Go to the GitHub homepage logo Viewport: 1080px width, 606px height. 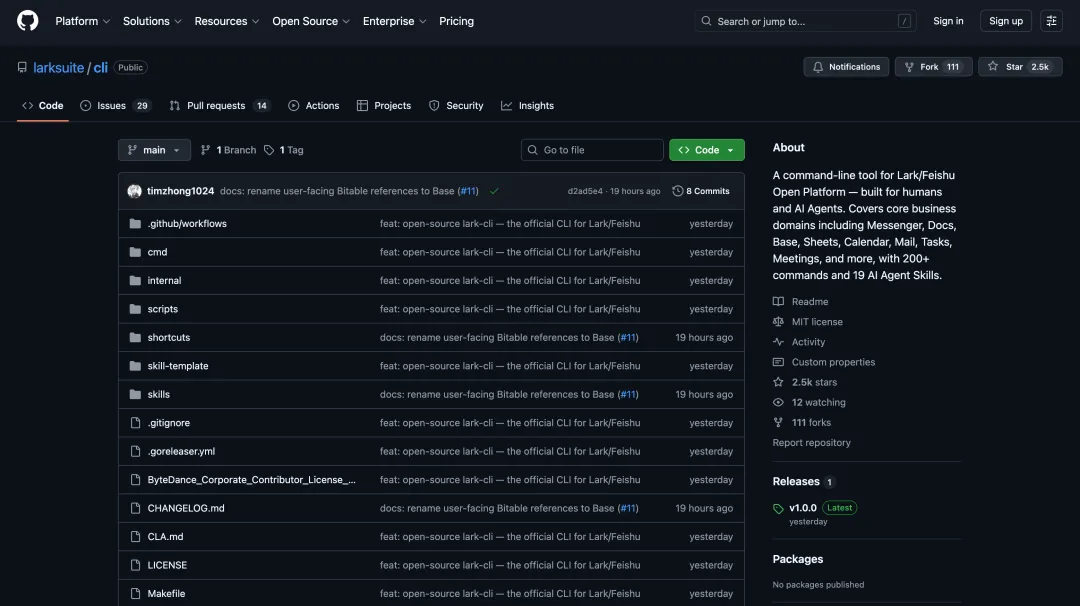pos(28,21)
